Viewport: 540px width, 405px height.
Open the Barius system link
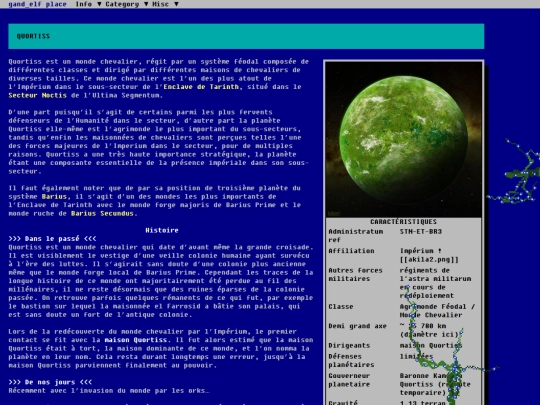(x=54, y=197)
